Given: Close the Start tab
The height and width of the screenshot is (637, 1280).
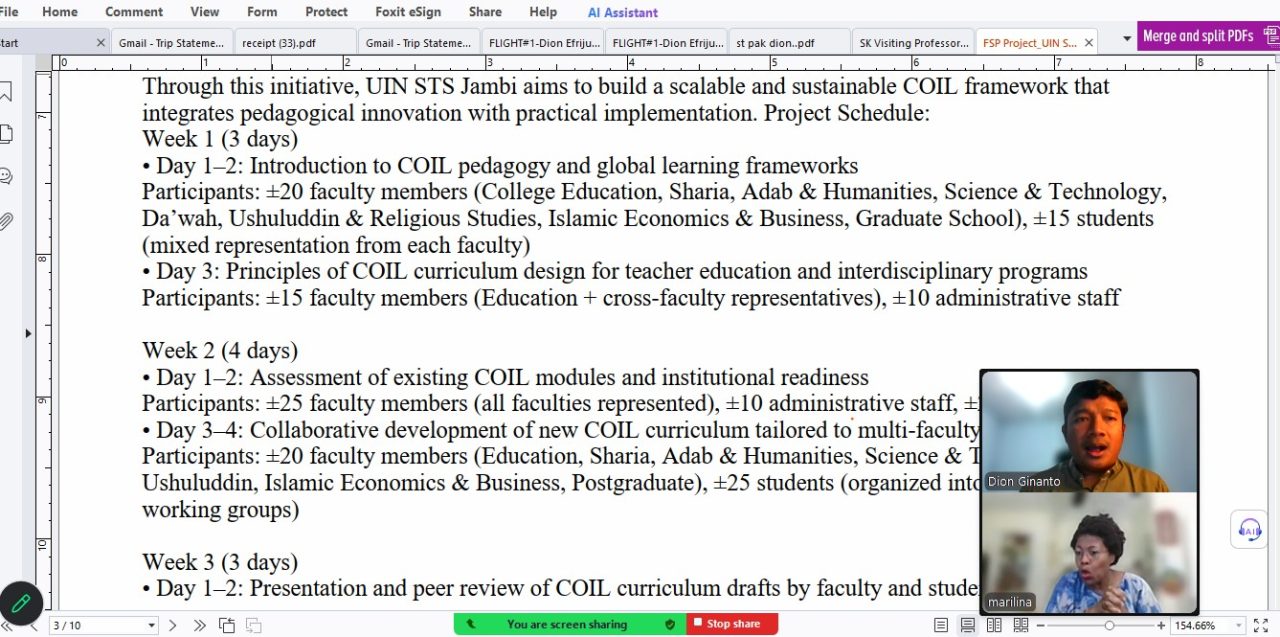Looking at the screenshot, I should [x=100, y=43].
